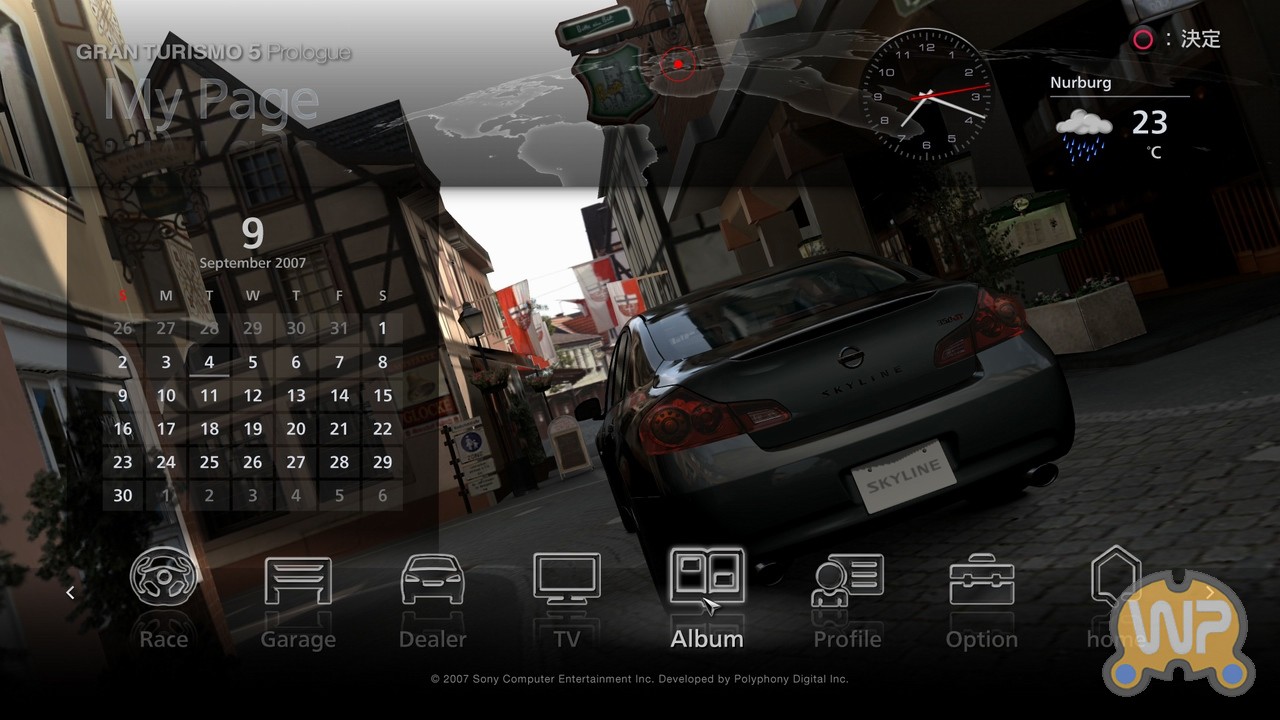Click the Garage menu label

click(x=297, y=639)
